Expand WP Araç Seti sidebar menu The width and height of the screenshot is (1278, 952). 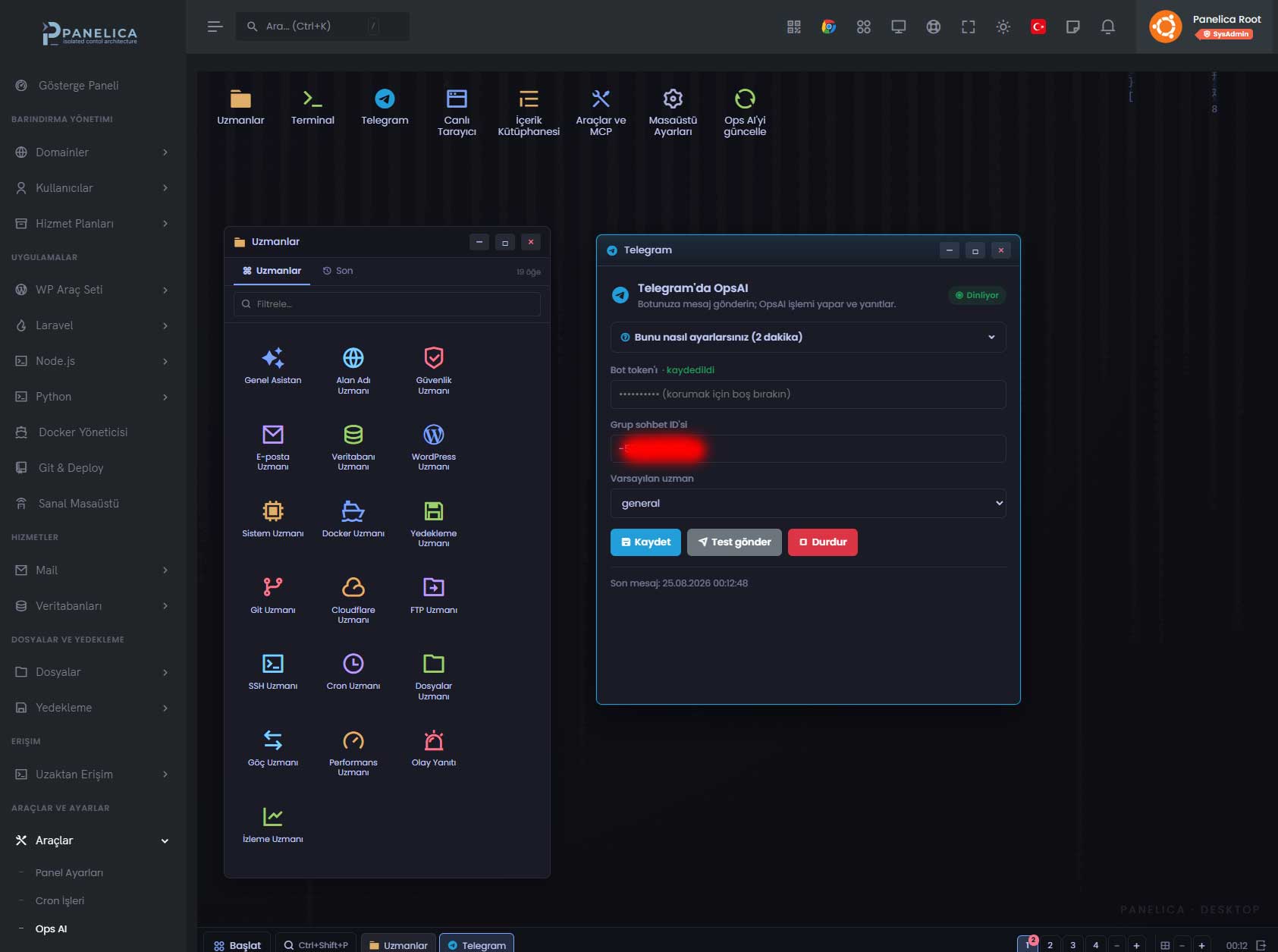(93, 289)
